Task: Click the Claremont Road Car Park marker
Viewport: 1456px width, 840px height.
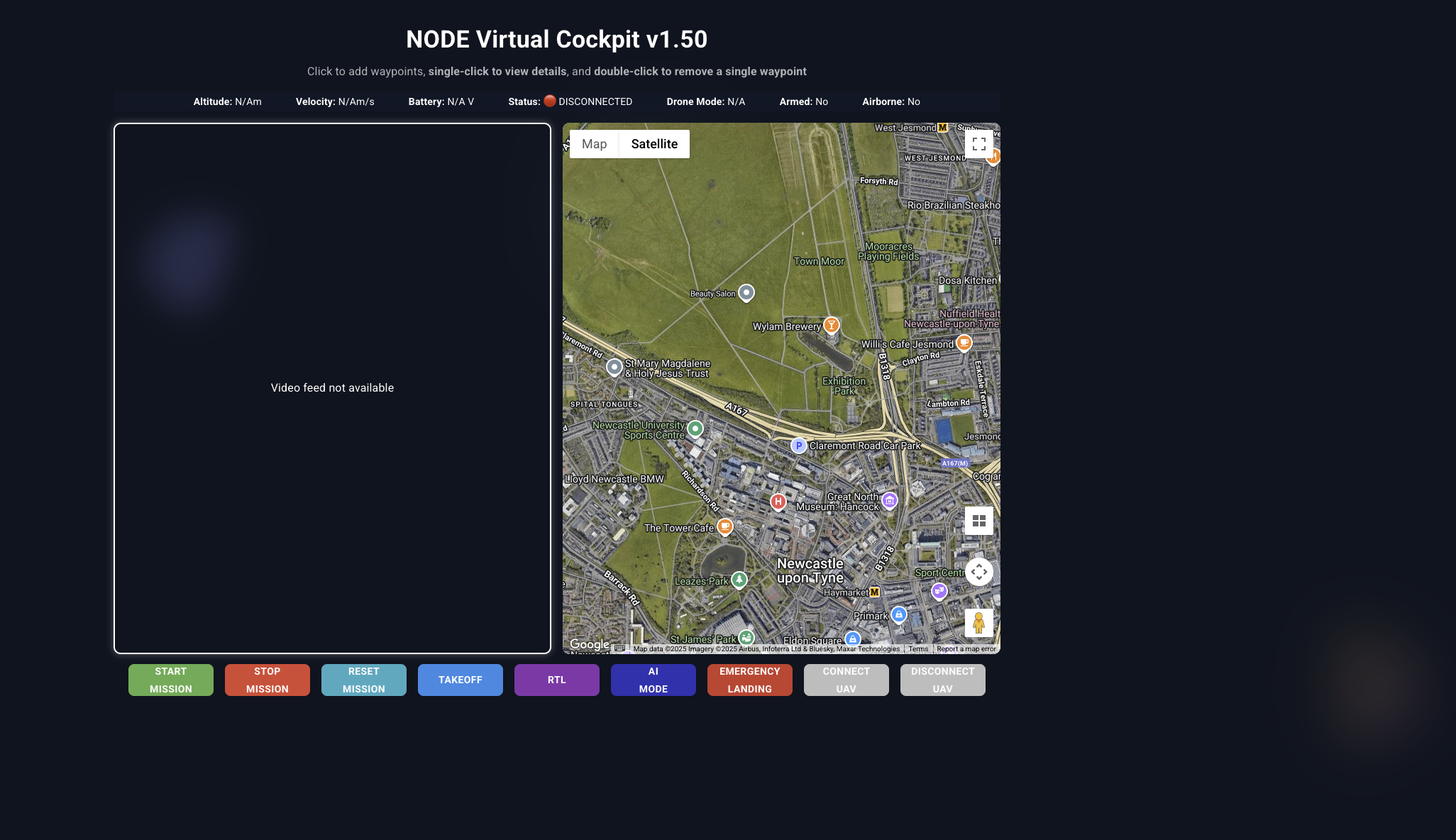Action: 798,446
